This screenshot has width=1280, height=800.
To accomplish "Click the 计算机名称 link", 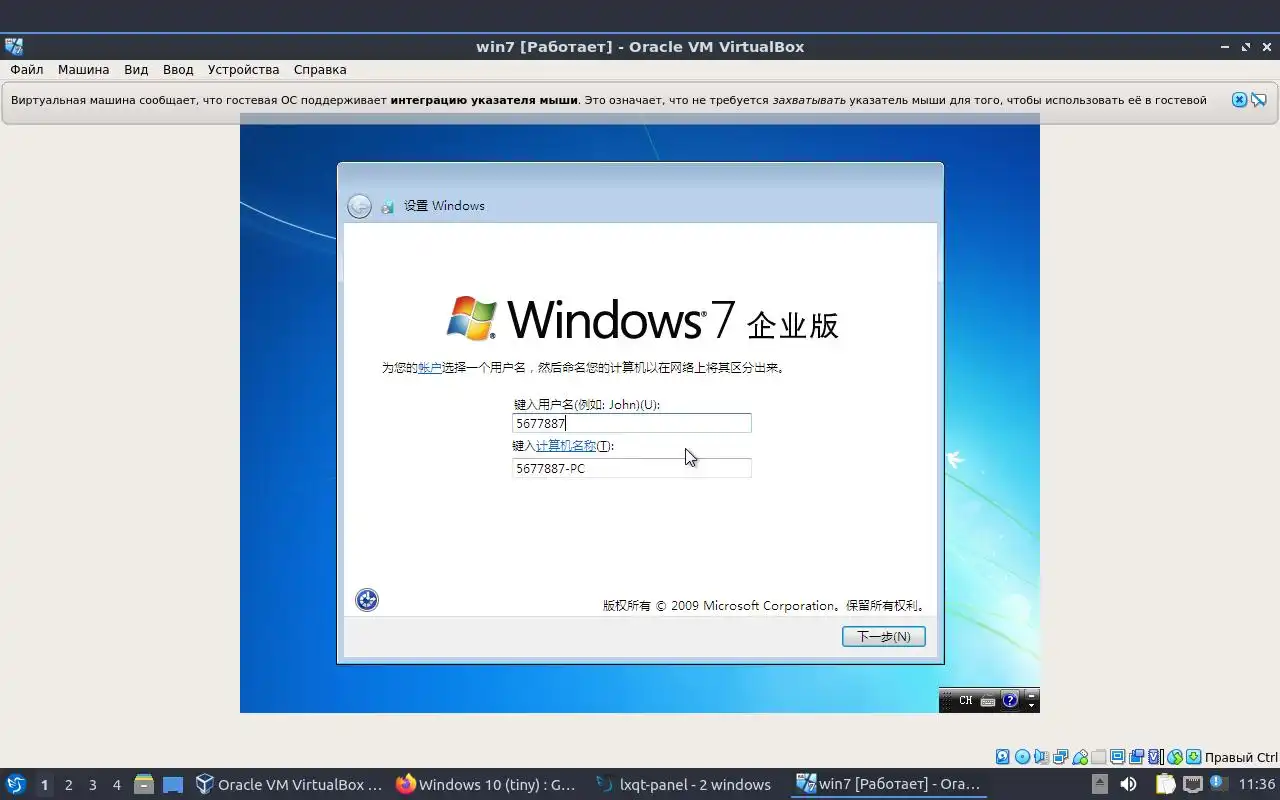I will [x=566, y=445].
